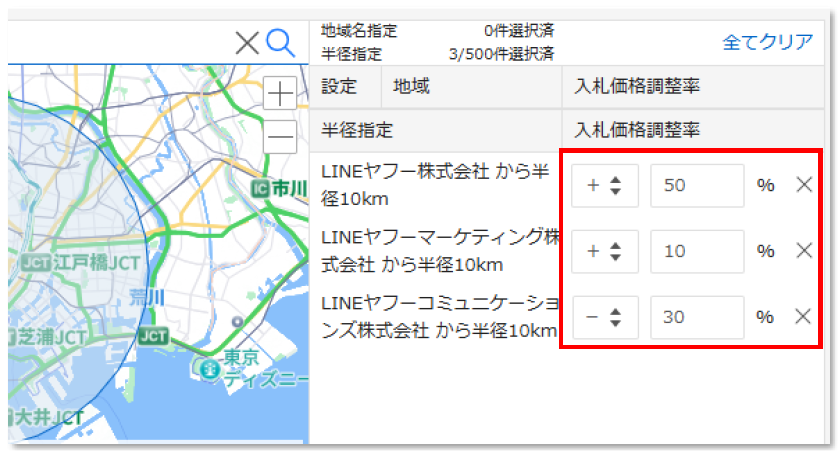Open minus sign dropdown for LINEヤフーコミュニケーションズ row

click(x=604, y=317)
